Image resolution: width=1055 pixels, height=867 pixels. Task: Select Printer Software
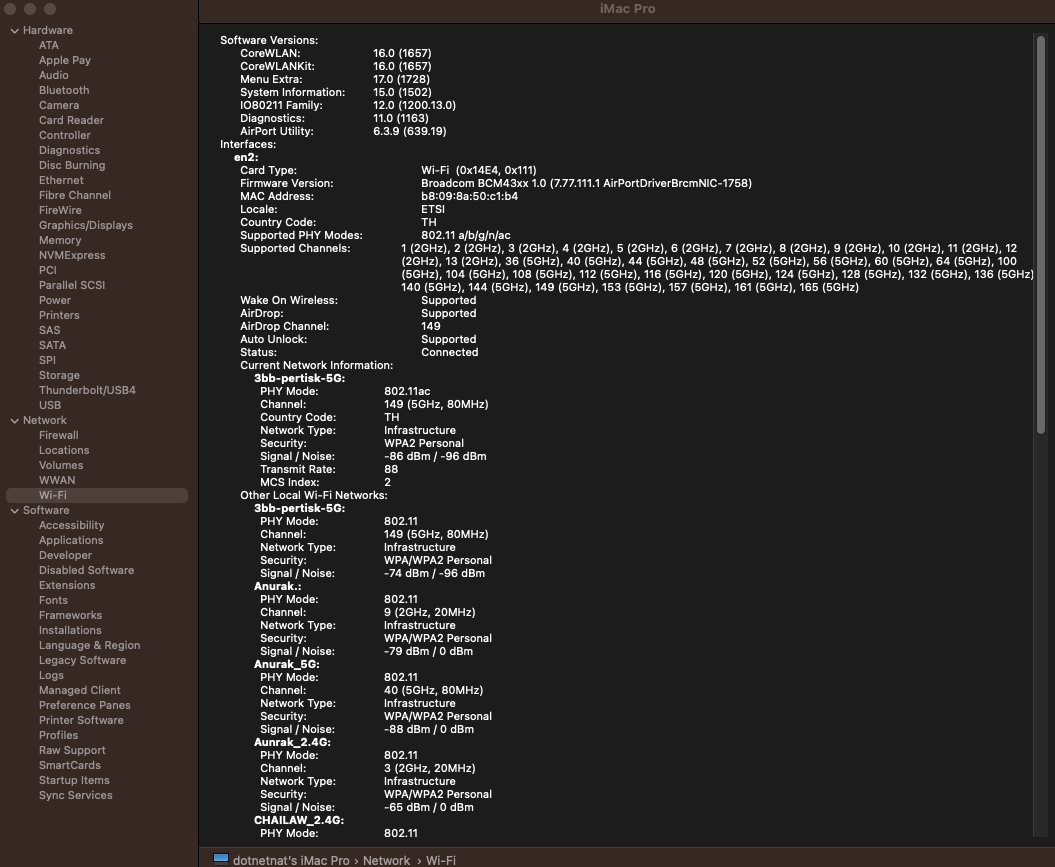coord(81,720)
